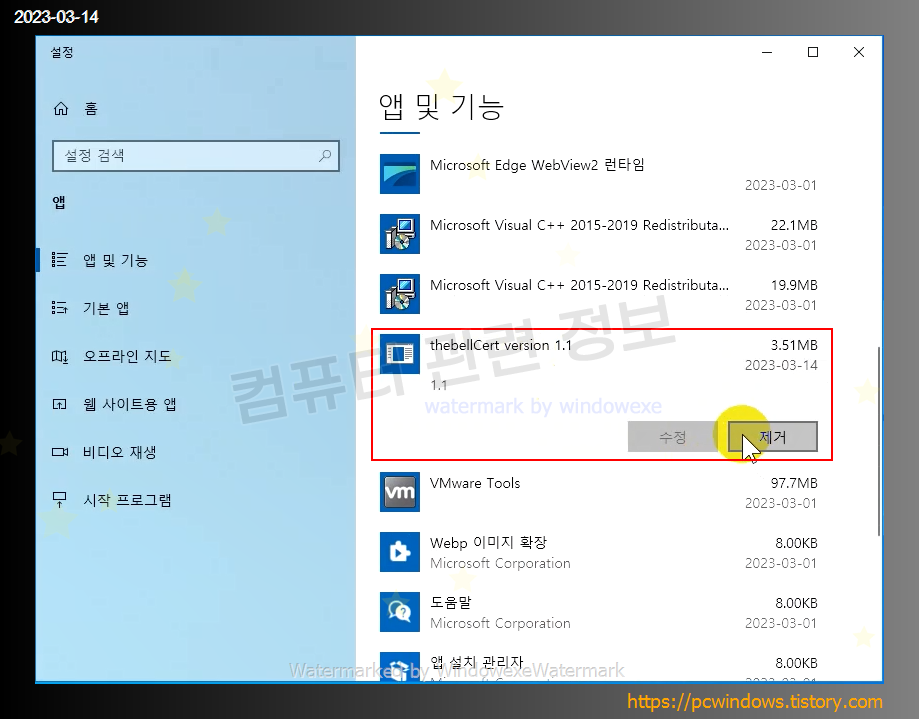Close the 설정 window
This screenshot has height=719, width=919.
pyautogui.click(x=859, y=52)
